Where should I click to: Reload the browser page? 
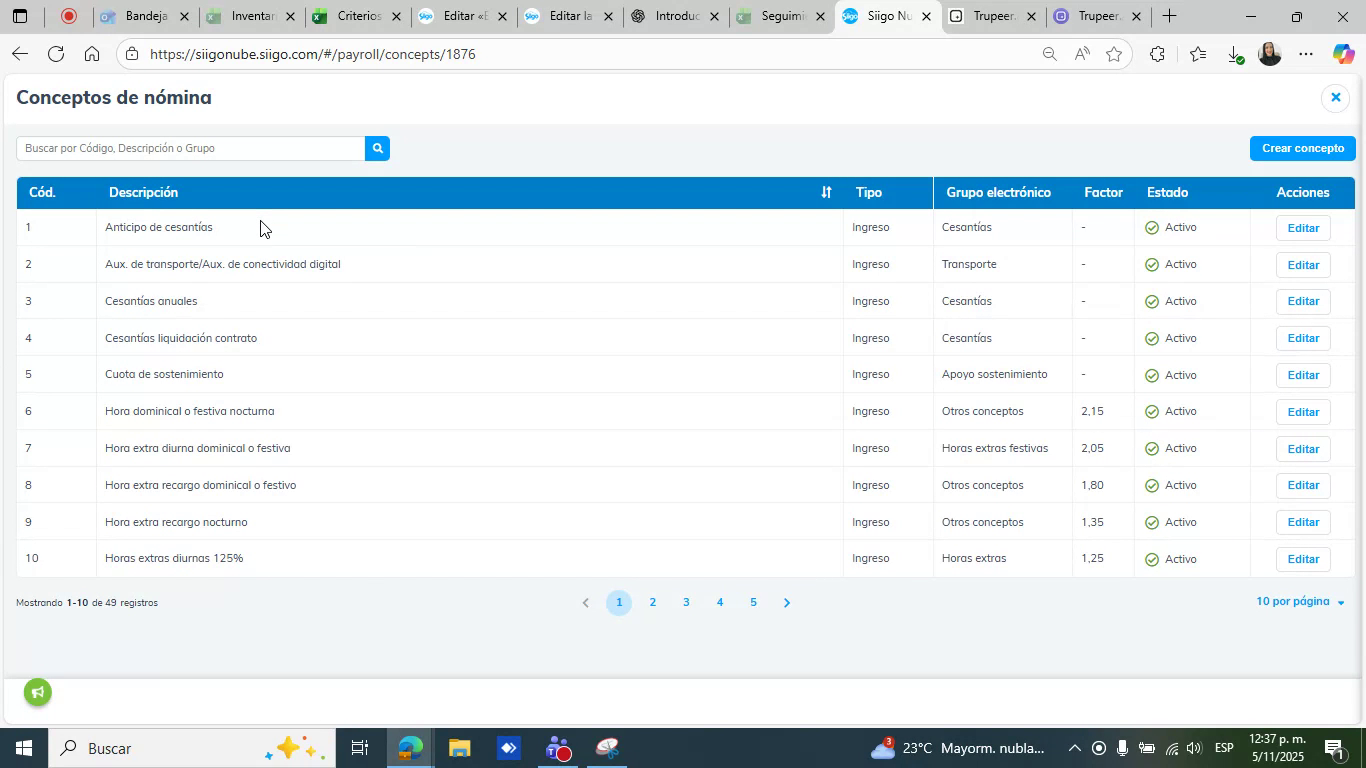pos(56,54)
